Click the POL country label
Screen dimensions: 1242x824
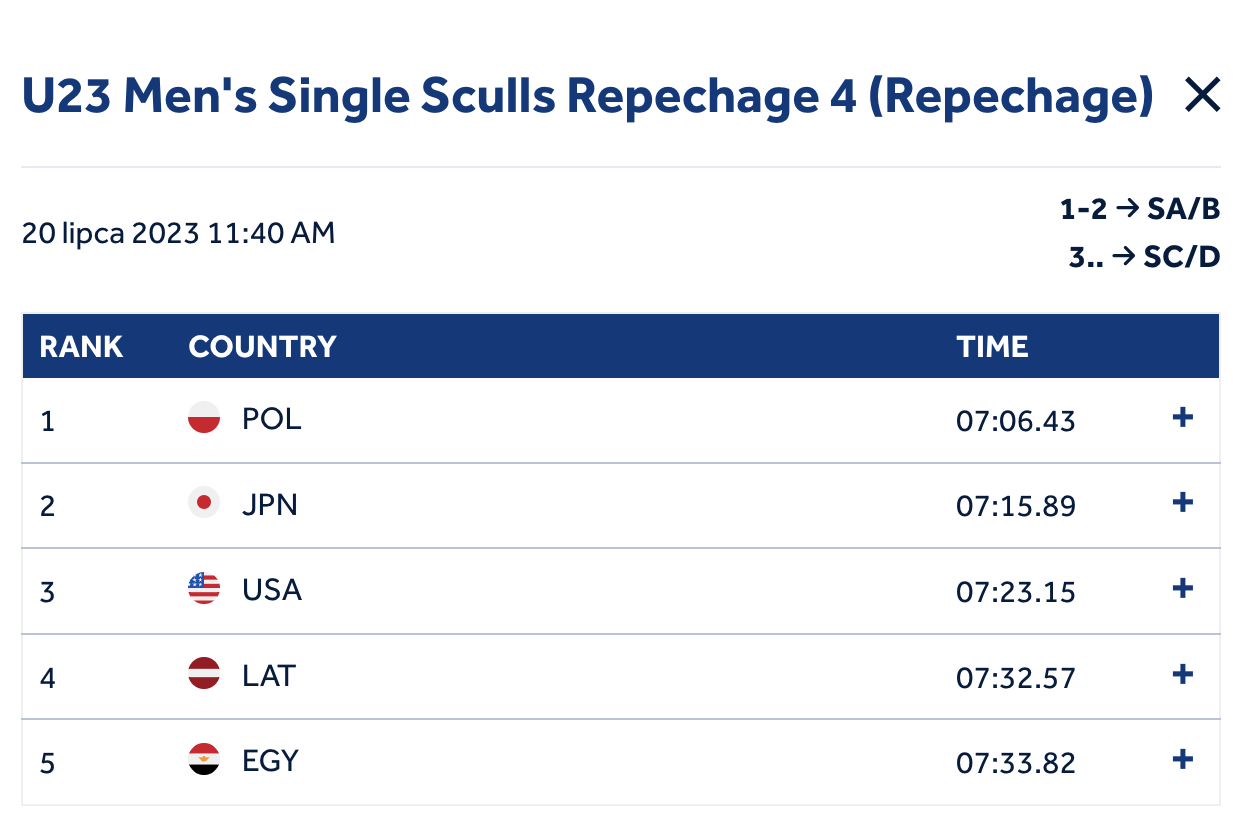[x=272, y=418]
